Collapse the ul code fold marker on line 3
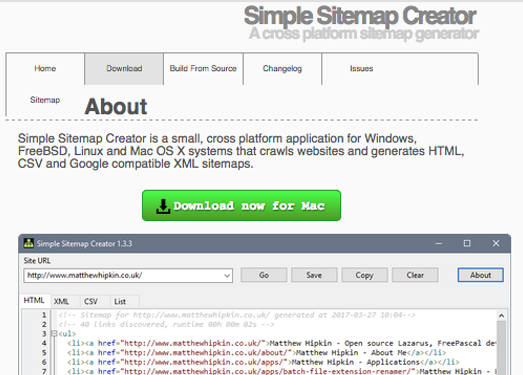Viewport: 523px width, 375px height. (54, 333)
